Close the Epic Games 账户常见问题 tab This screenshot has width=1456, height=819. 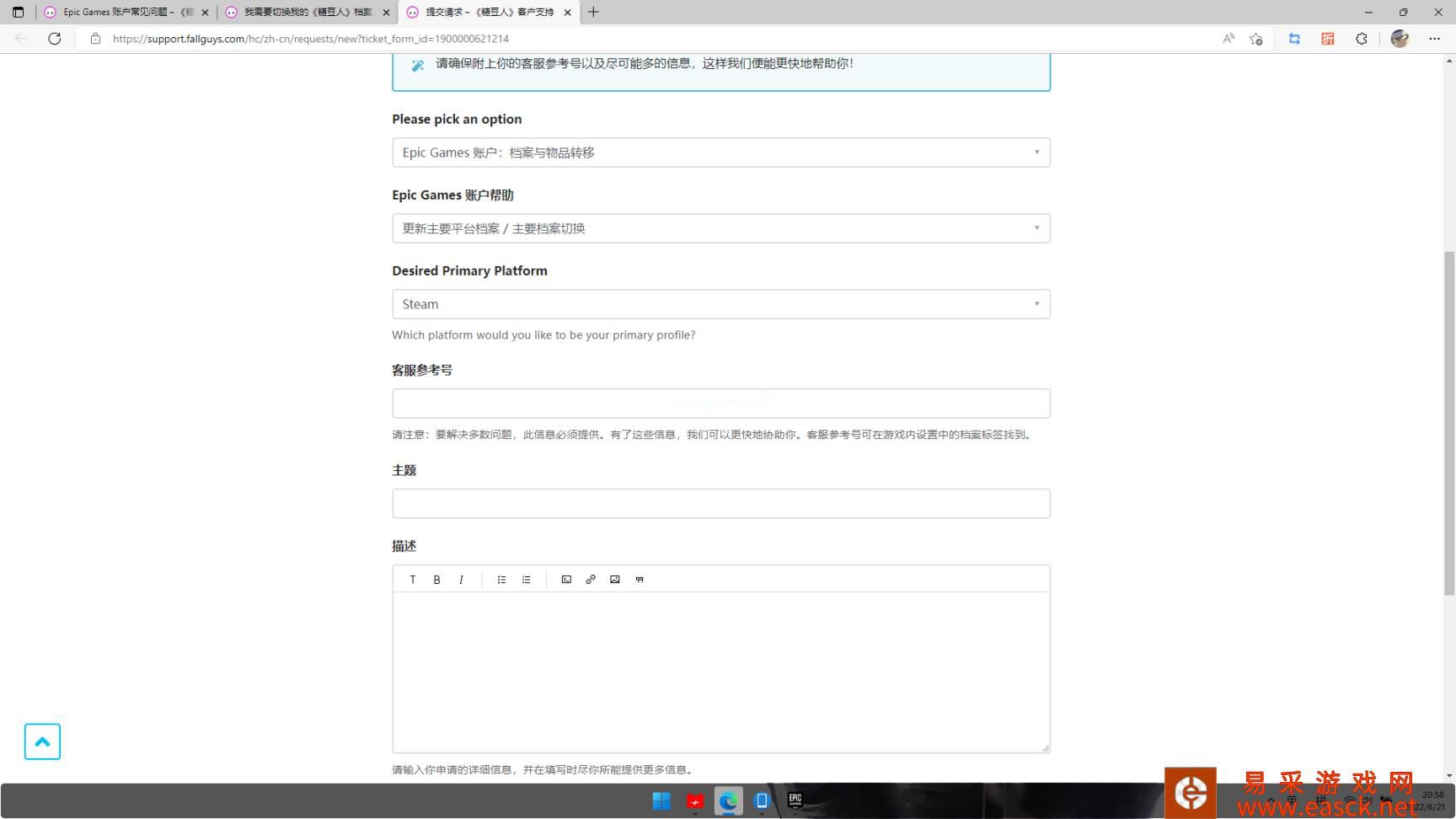(x=205, y=13)
